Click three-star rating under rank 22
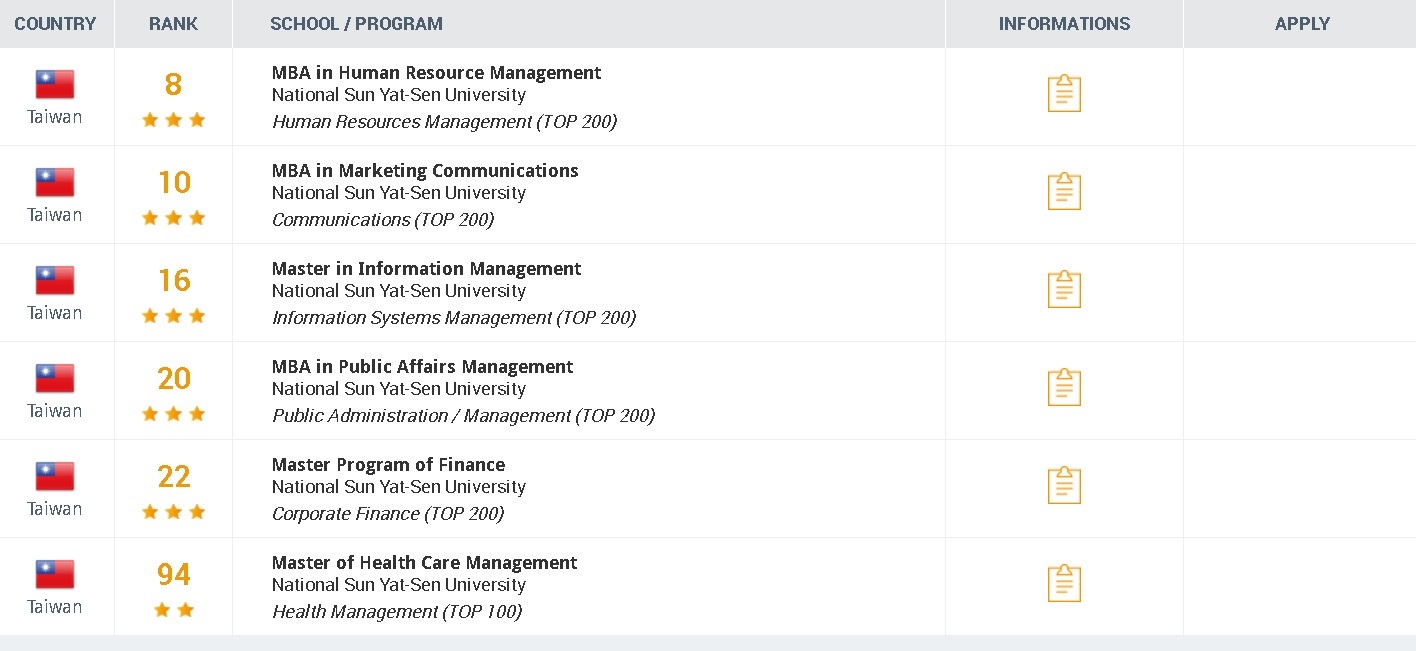This screenshot has width=1416, height=651. point(173,512)
